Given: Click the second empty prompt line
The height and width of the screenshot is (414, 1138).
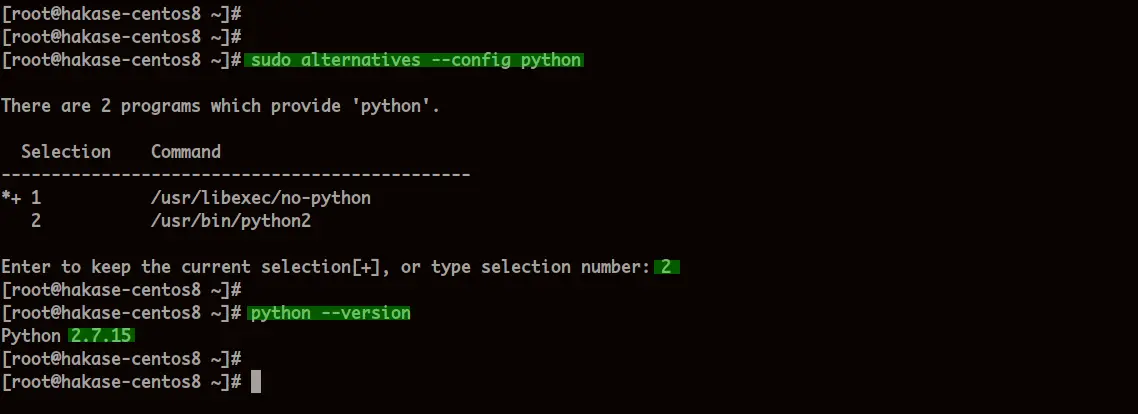Looking at the screenshot, I should click(121, 37).
